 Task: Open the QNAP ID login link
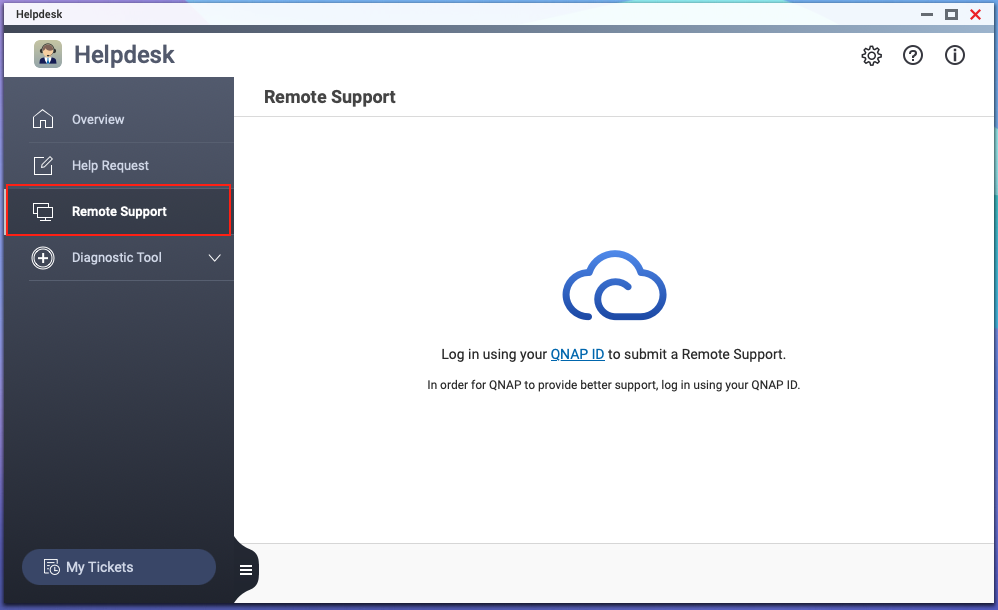577,353
